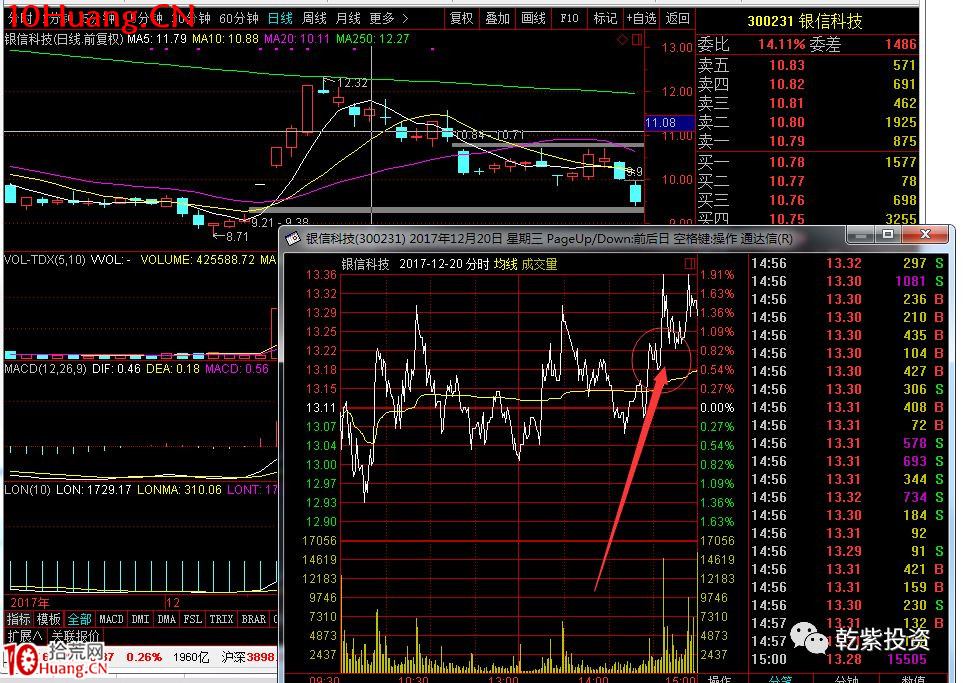
Task: Expand the 更多 period options
Action: [x=389, y=18]
